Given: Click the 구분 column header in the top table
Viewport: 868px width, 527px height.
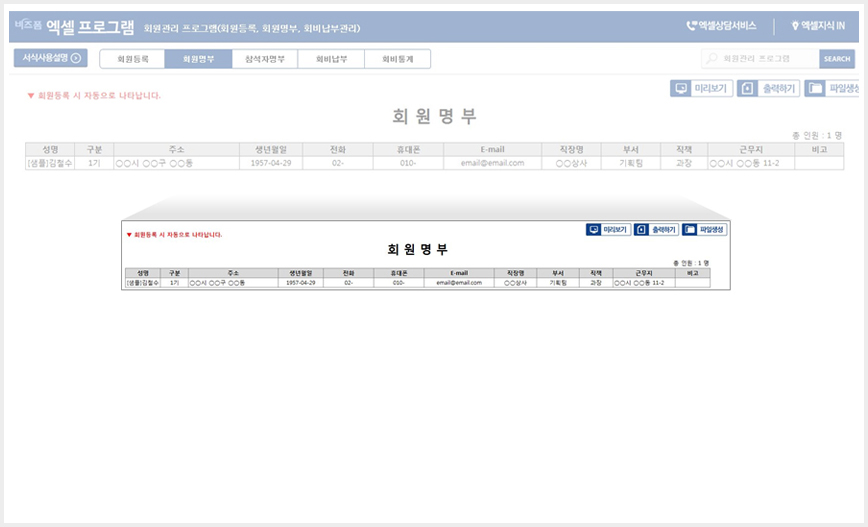Looking at the screenshot, I should click(x=94, y=149).
